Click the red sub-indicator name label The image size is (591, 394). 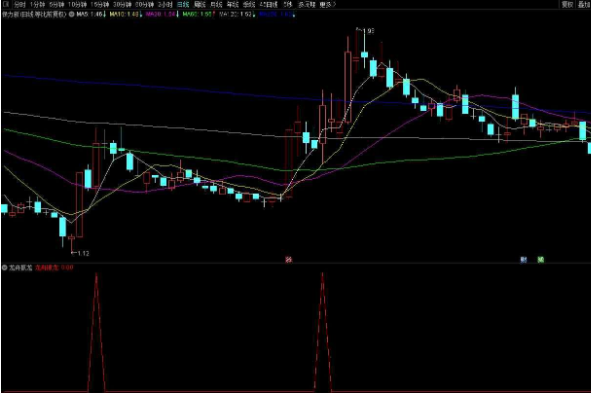[x=46, y=268]
